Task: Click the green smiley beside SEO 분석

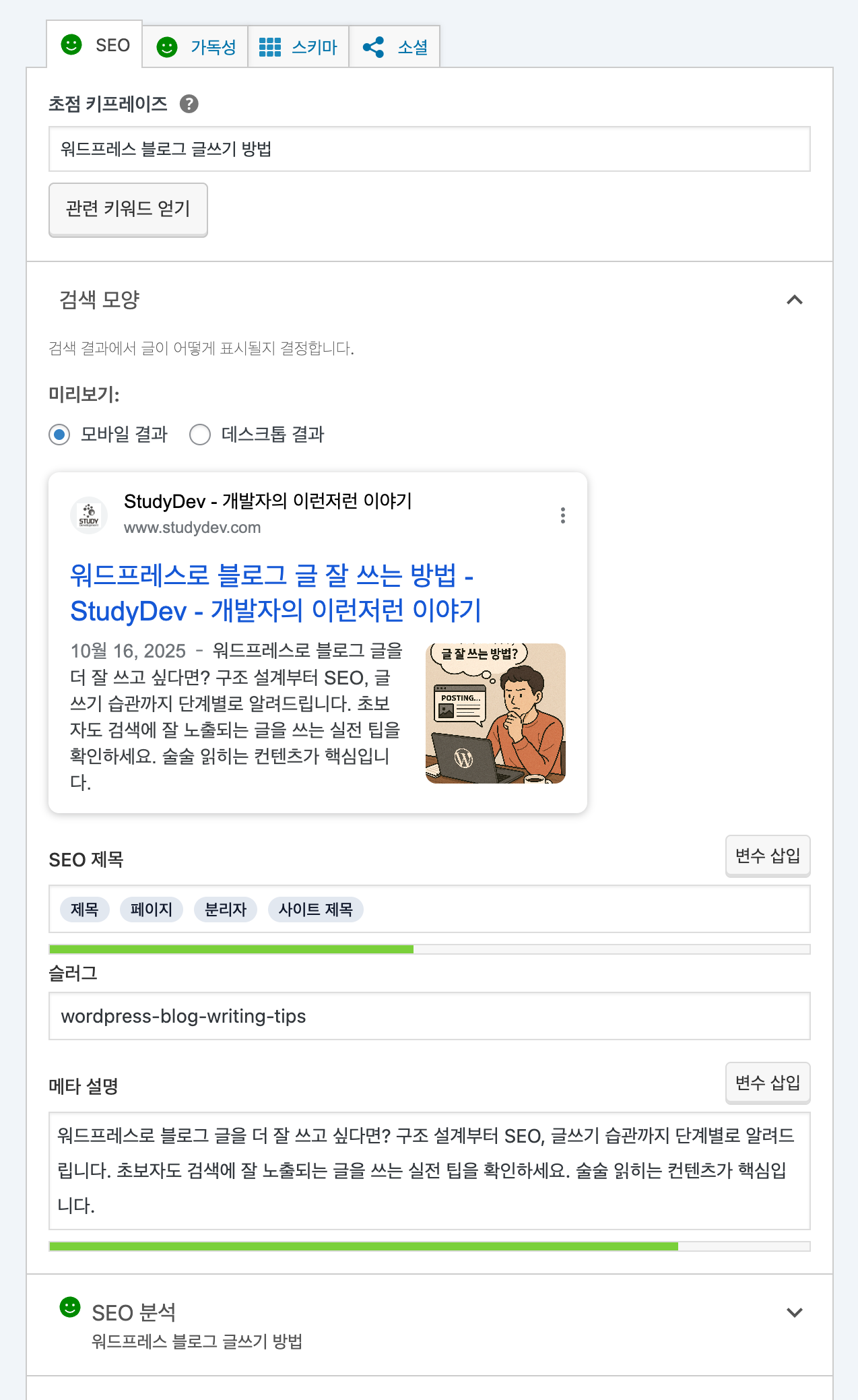Action: [70, 1308]
